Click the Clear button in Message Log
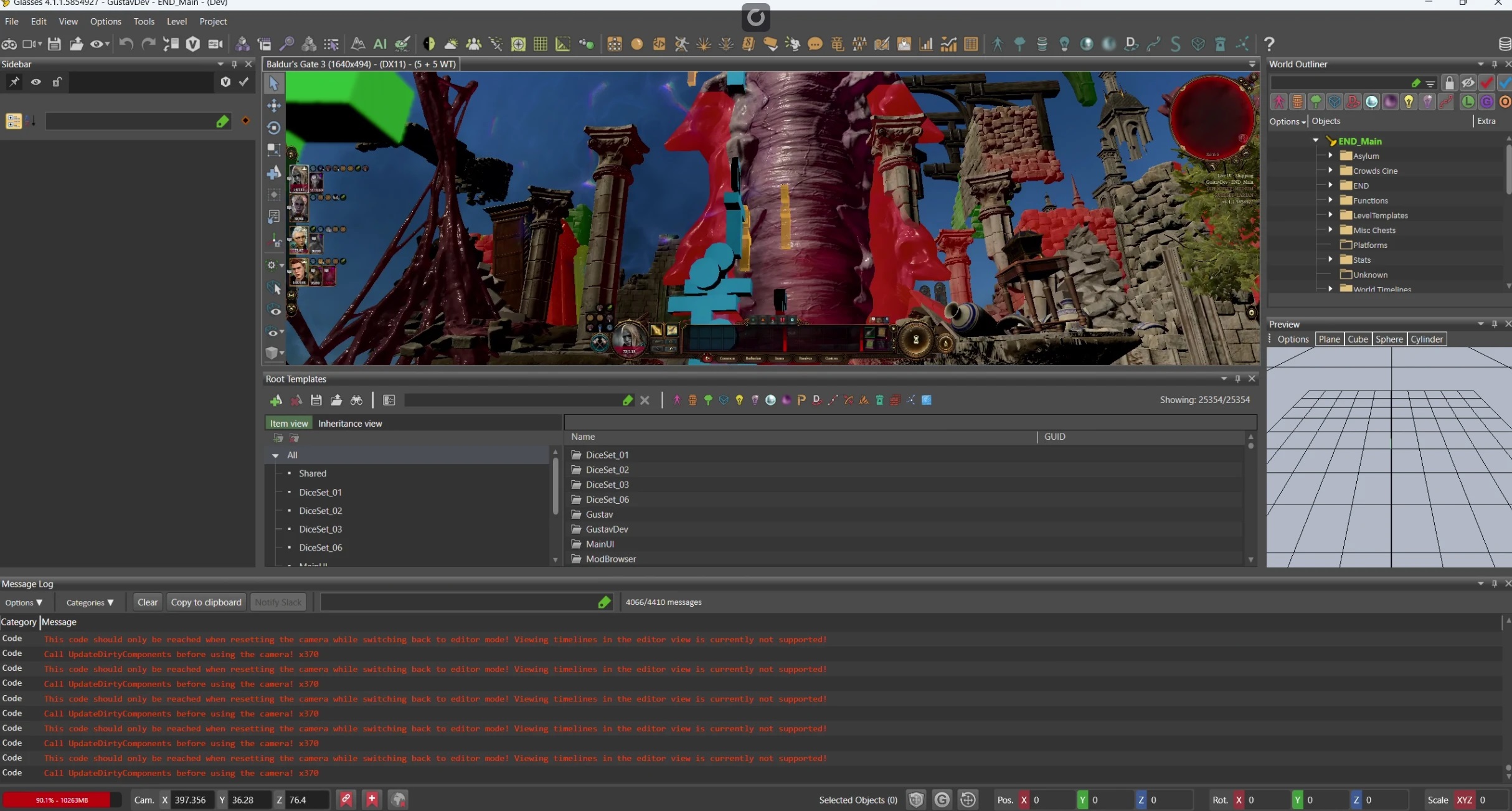Screen dimensions: 1512x811 pyautogui.click(x=148, y=601)
